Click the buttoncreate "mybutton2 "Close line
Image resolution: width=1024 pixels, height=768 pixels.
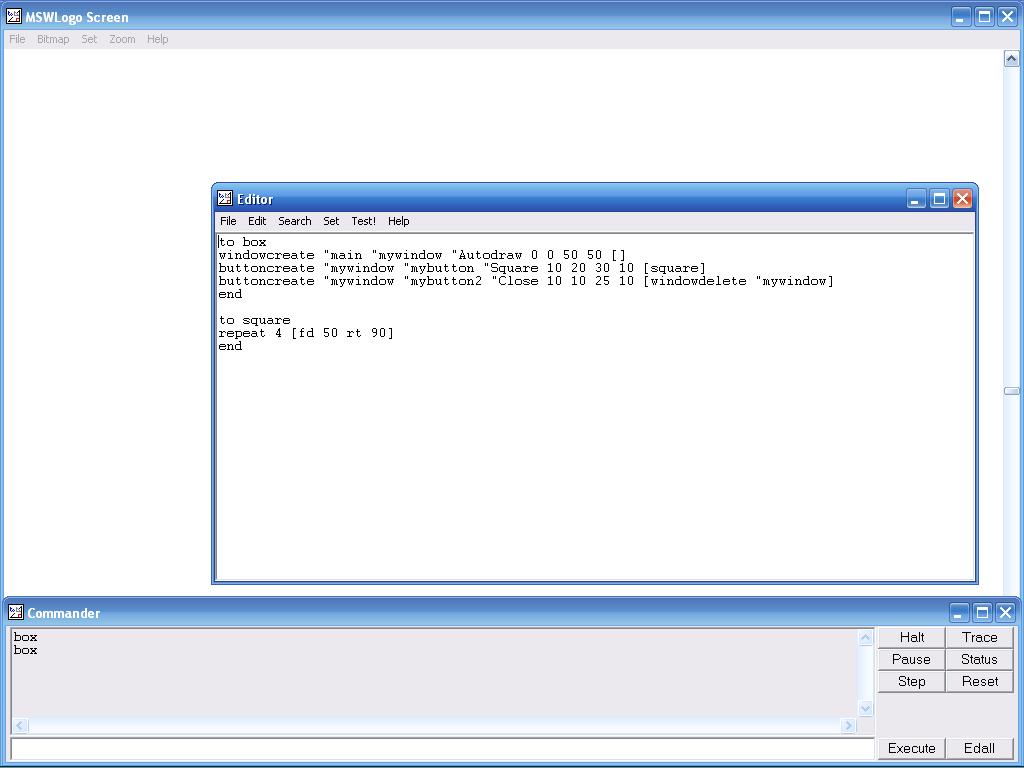click(526, 281)
